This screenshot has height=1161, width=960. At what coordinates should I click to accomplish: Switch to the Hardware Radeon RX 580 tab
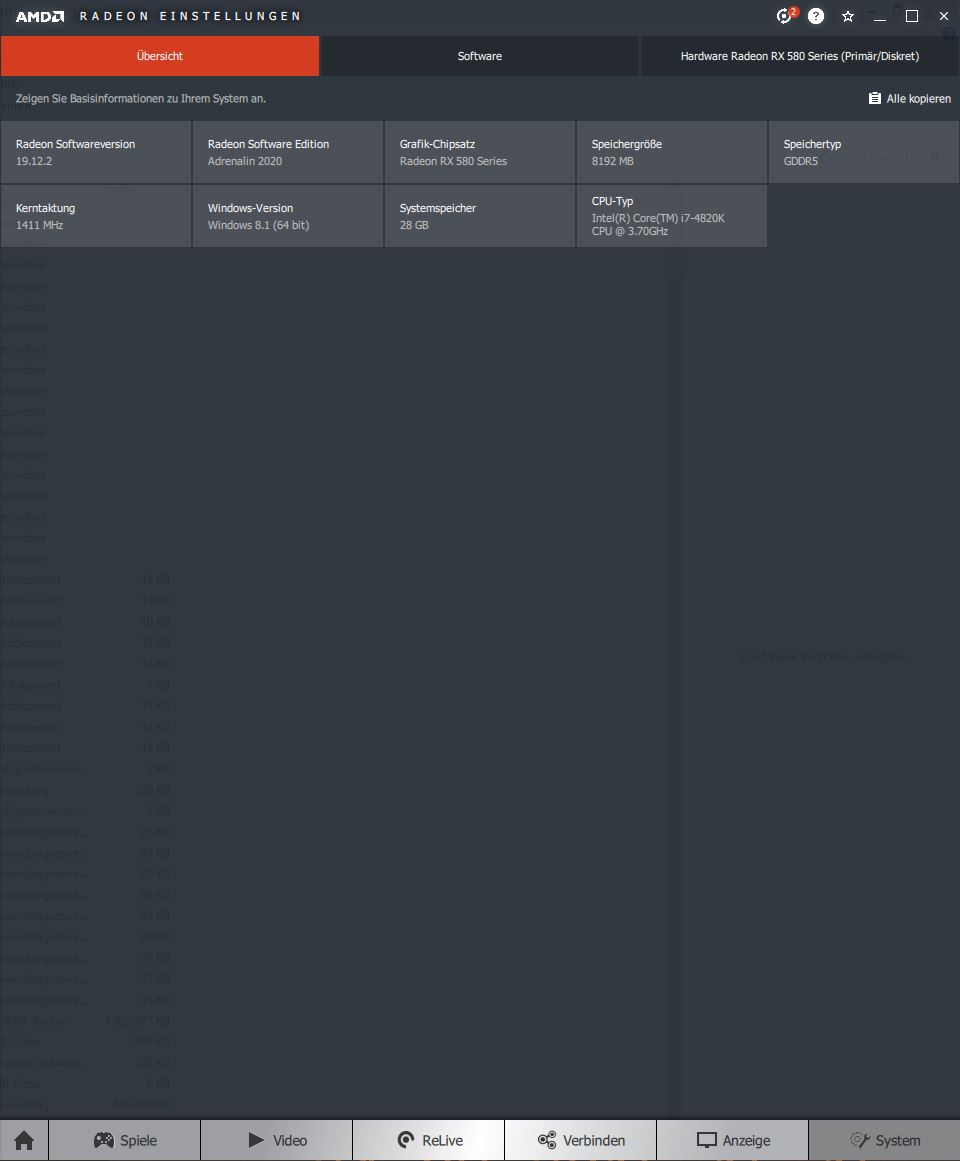(800, 56)
